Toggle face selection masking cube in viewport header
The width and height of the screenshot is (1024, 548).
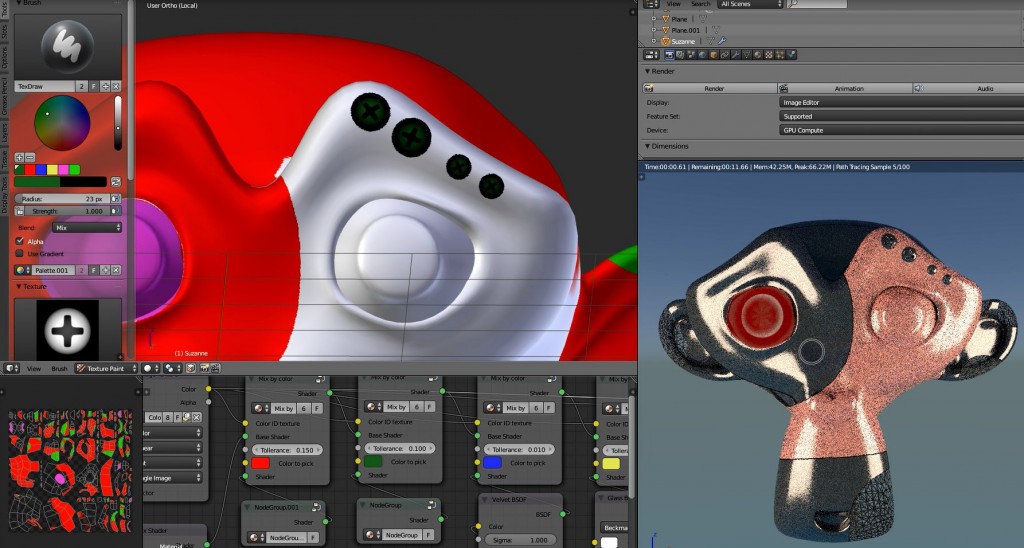(x=191, y=368)
